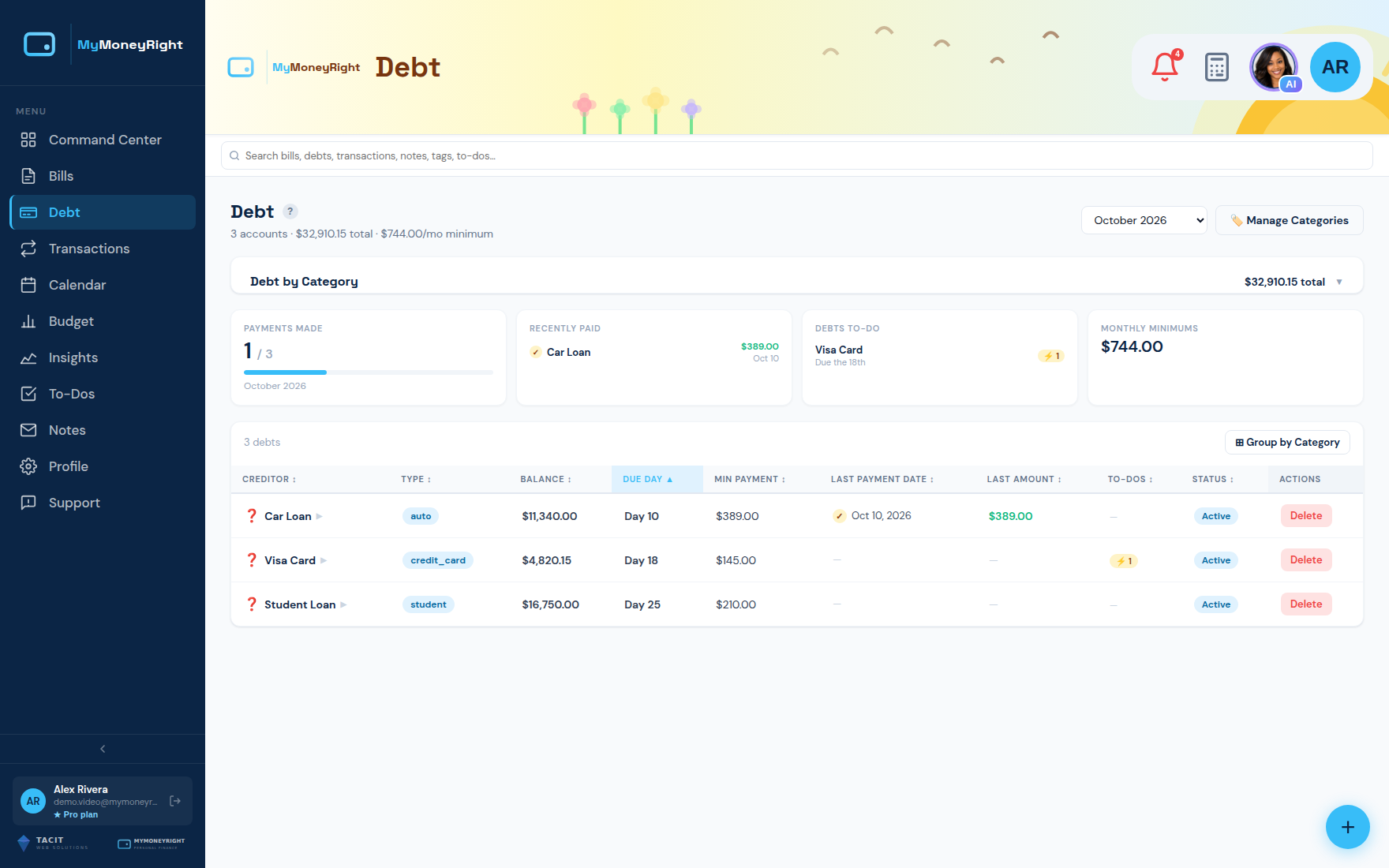
Task: Click the floating plus add button
Action: (1348, 827)
